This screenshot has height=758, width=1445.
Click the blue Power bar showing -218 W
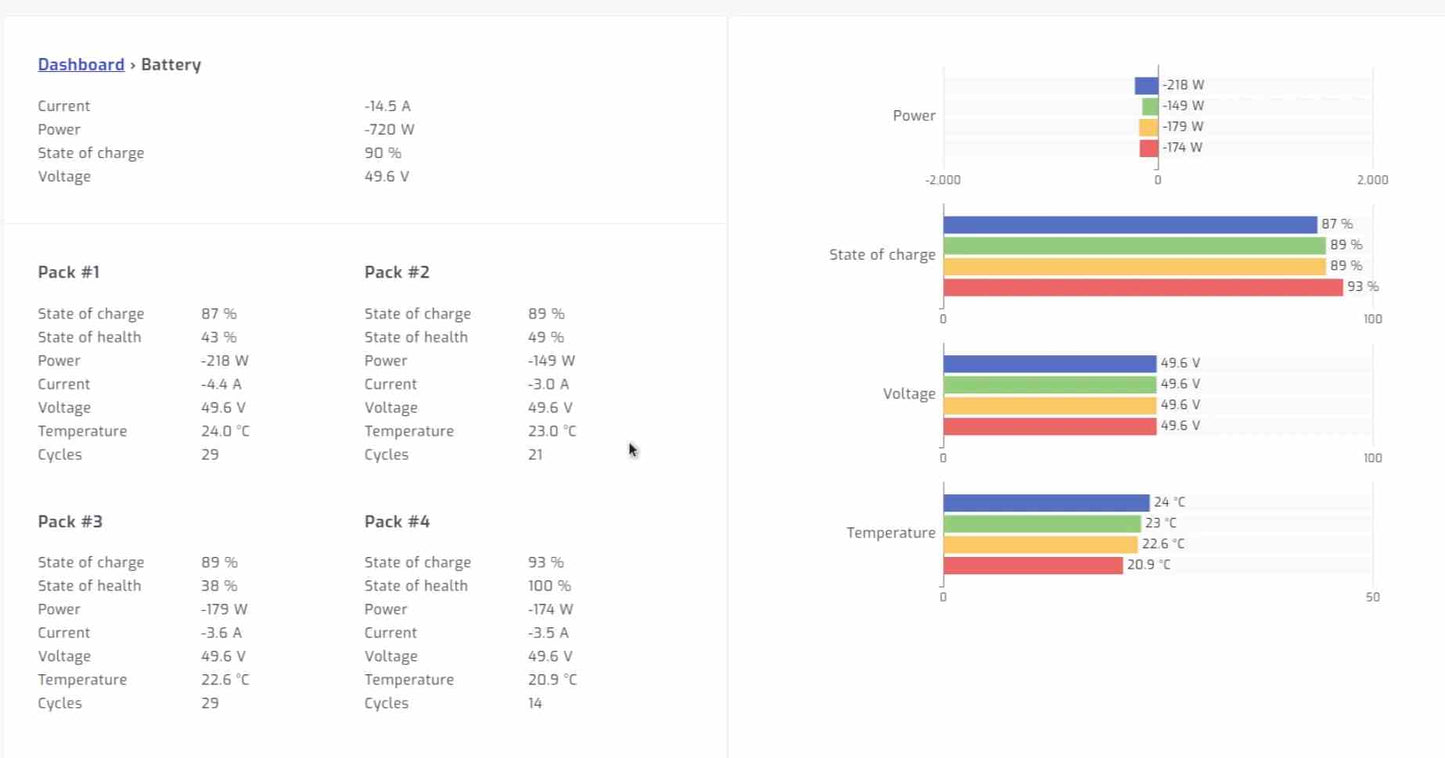[1146, 86]
